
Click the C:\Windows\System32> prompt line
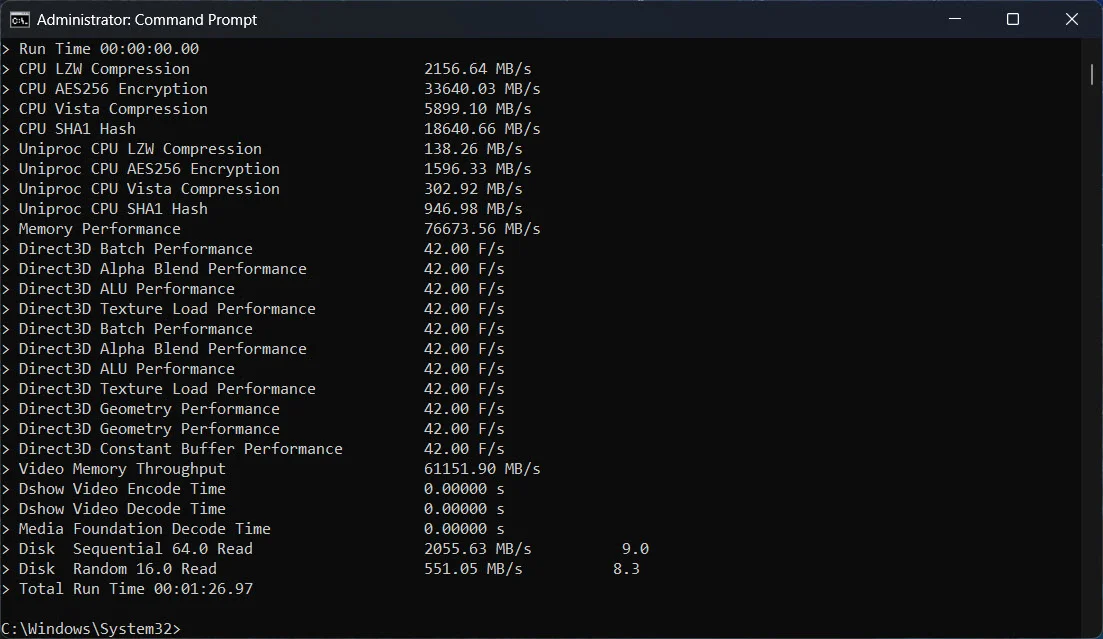click(x=91, y=628)
